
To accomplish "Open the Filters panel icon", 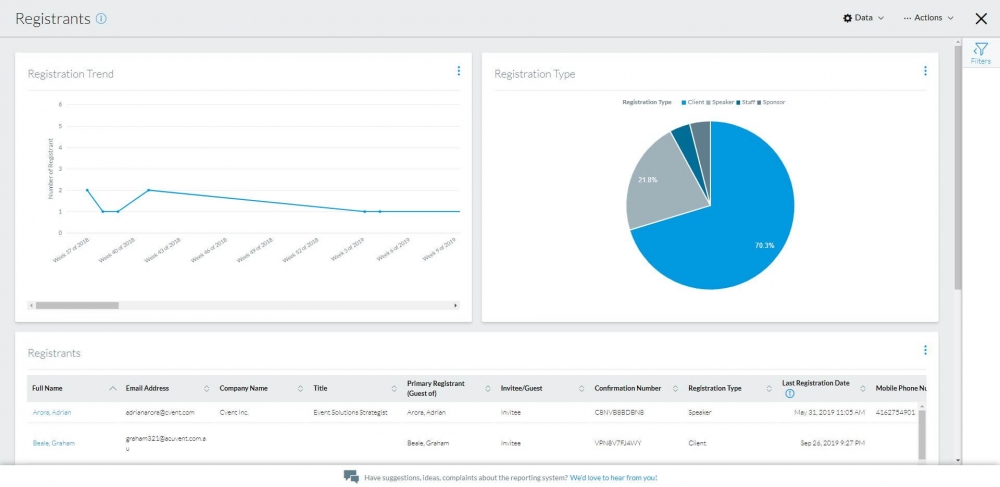I will pos(980,52).
